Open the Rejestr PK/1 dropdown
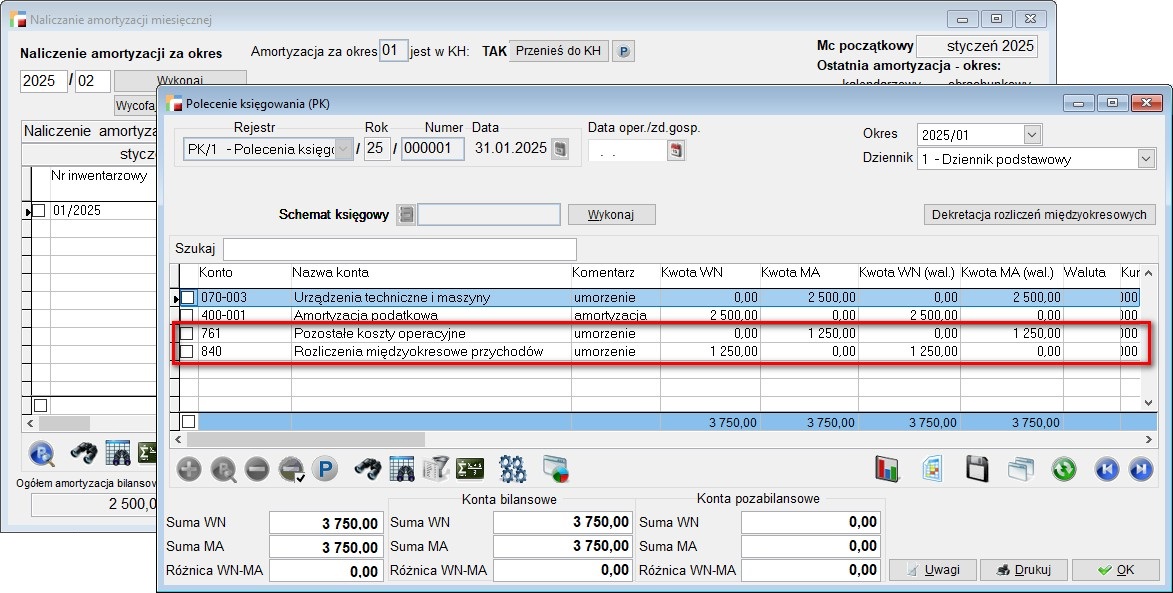1173x593 pixels. pyautogui.click(x=345, y=149)
